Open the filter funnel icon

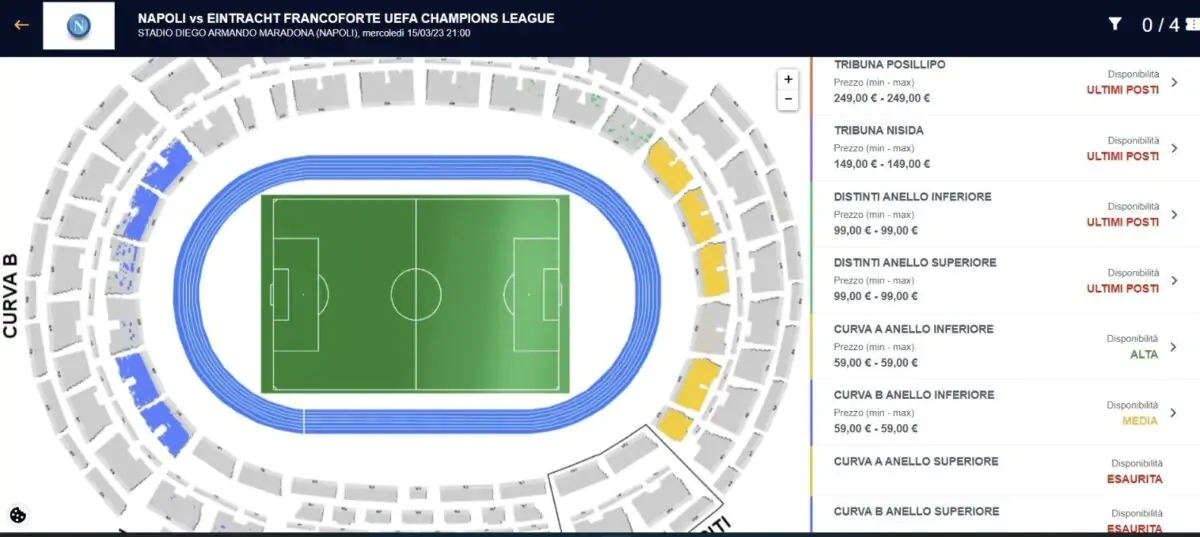(x=1115, y=25)
